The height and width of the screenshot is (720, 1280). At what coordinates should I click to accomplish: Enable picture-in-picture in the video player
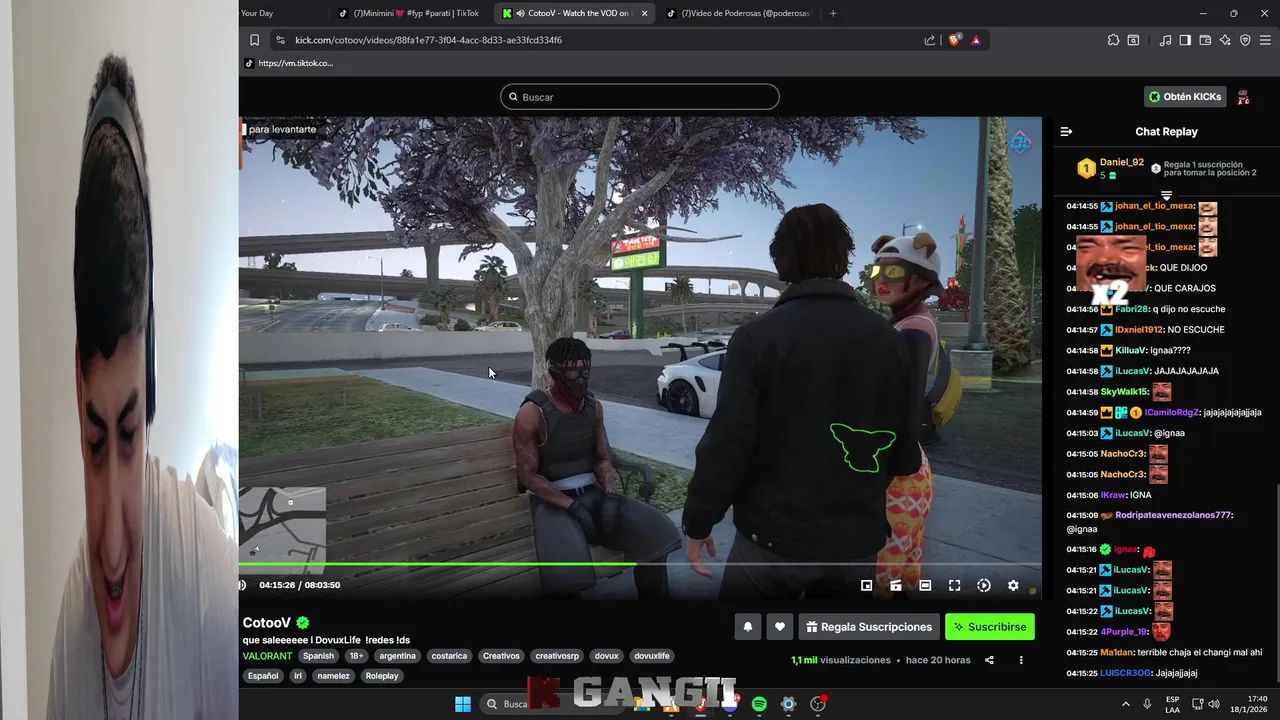(x=867, y=585)
